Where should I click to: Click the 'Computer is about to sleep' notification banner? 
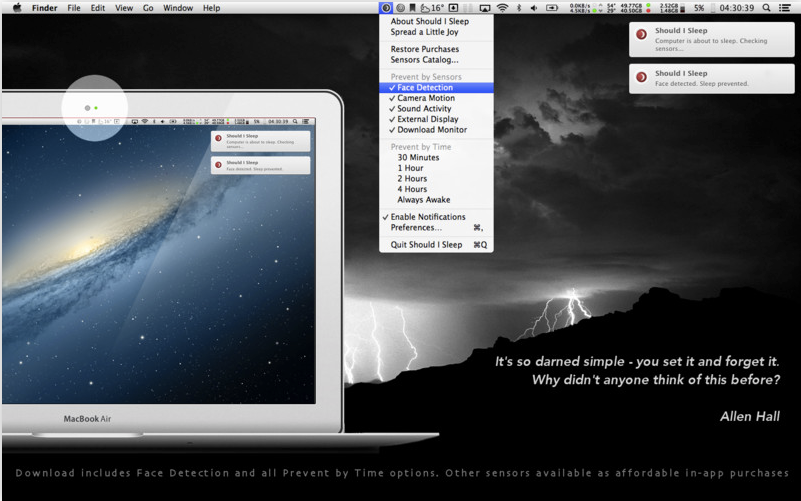point(712,39)
